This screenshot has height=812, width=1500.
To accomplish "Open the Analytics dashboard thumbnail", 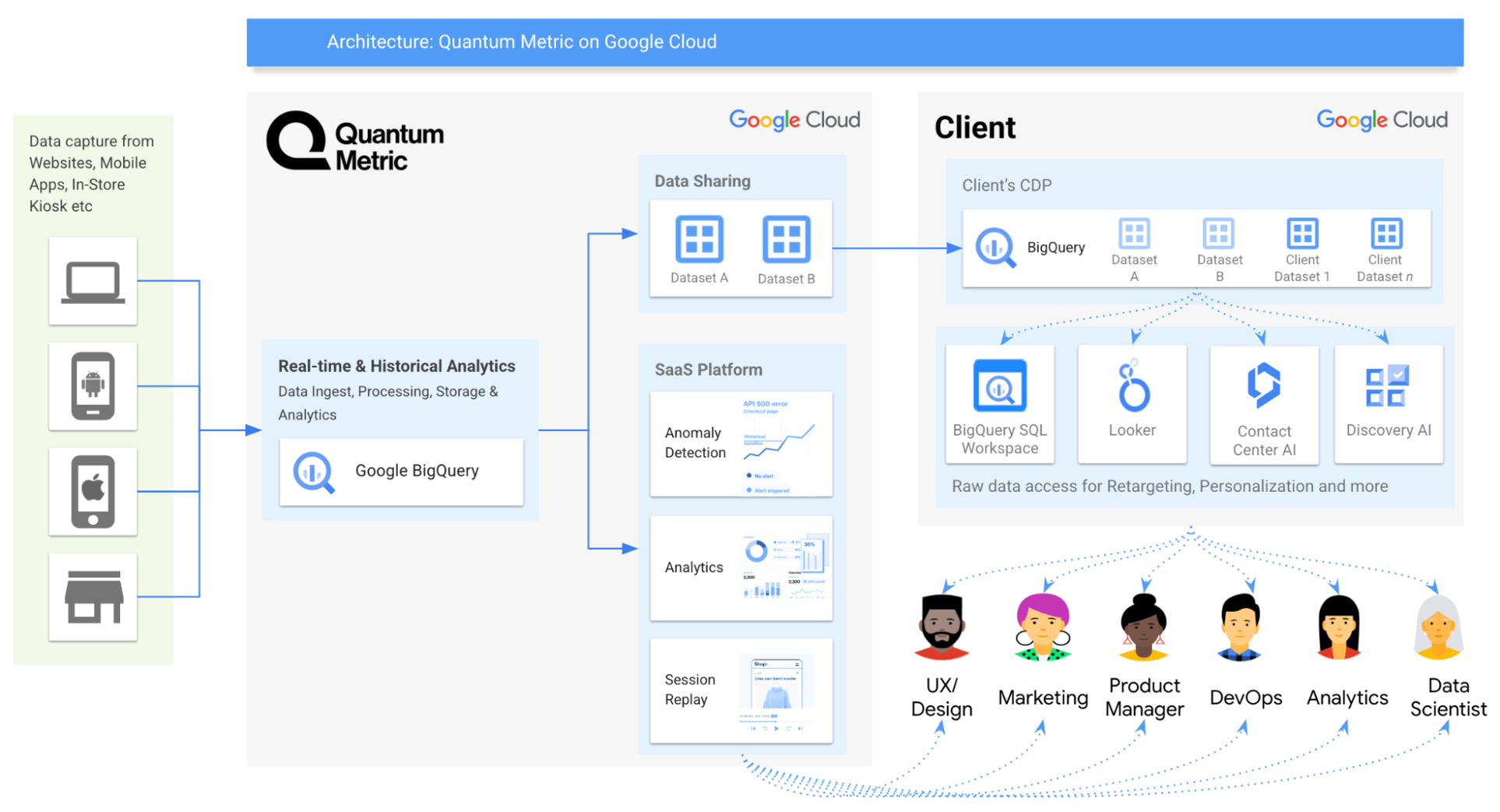I will tap(783, 568).
